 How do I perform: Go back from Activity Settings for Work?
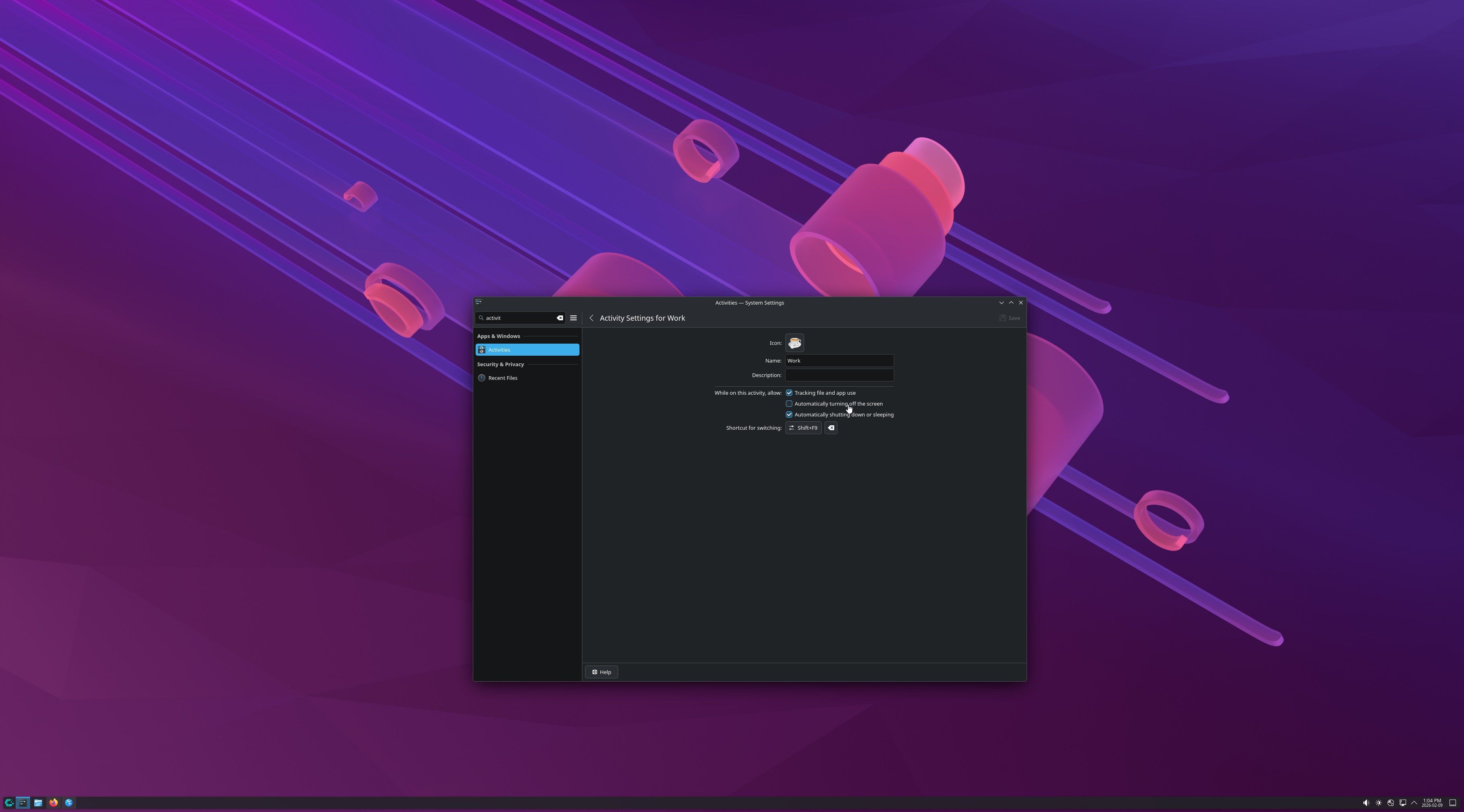[591, 318]
